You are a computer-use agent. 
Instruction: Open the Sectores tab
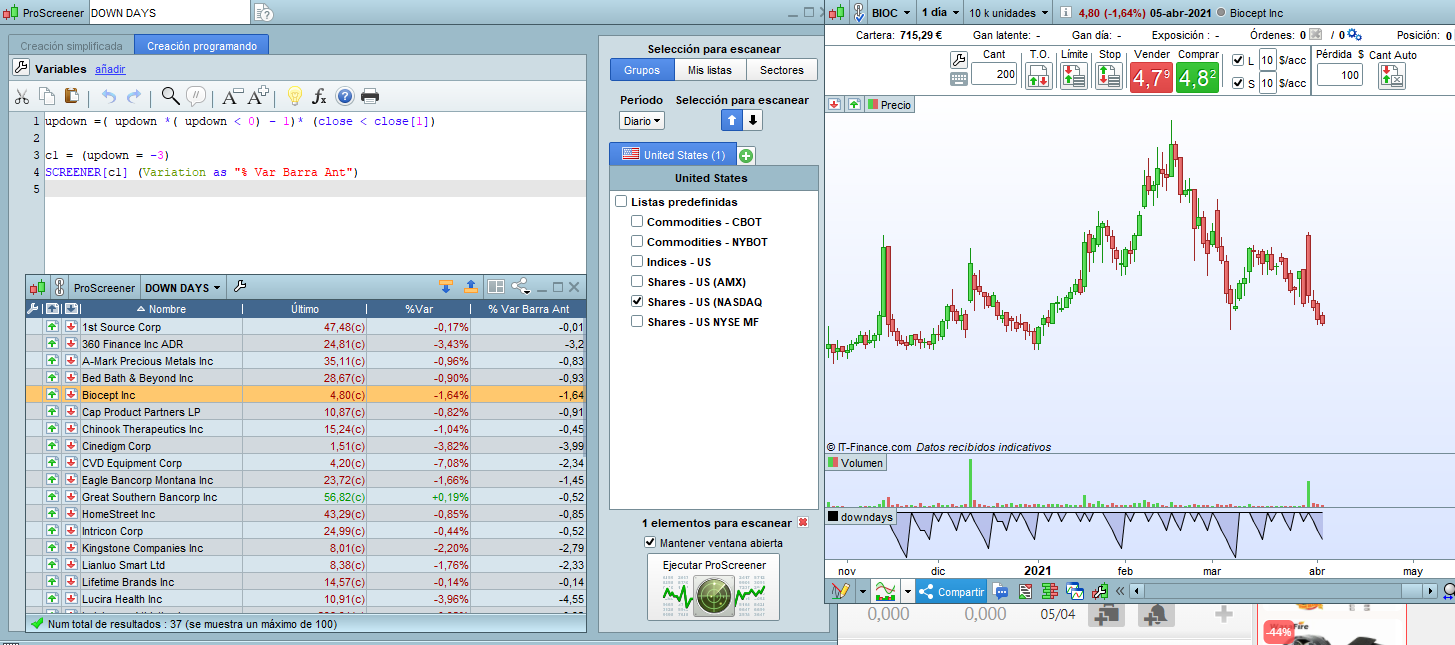(782, 70)
